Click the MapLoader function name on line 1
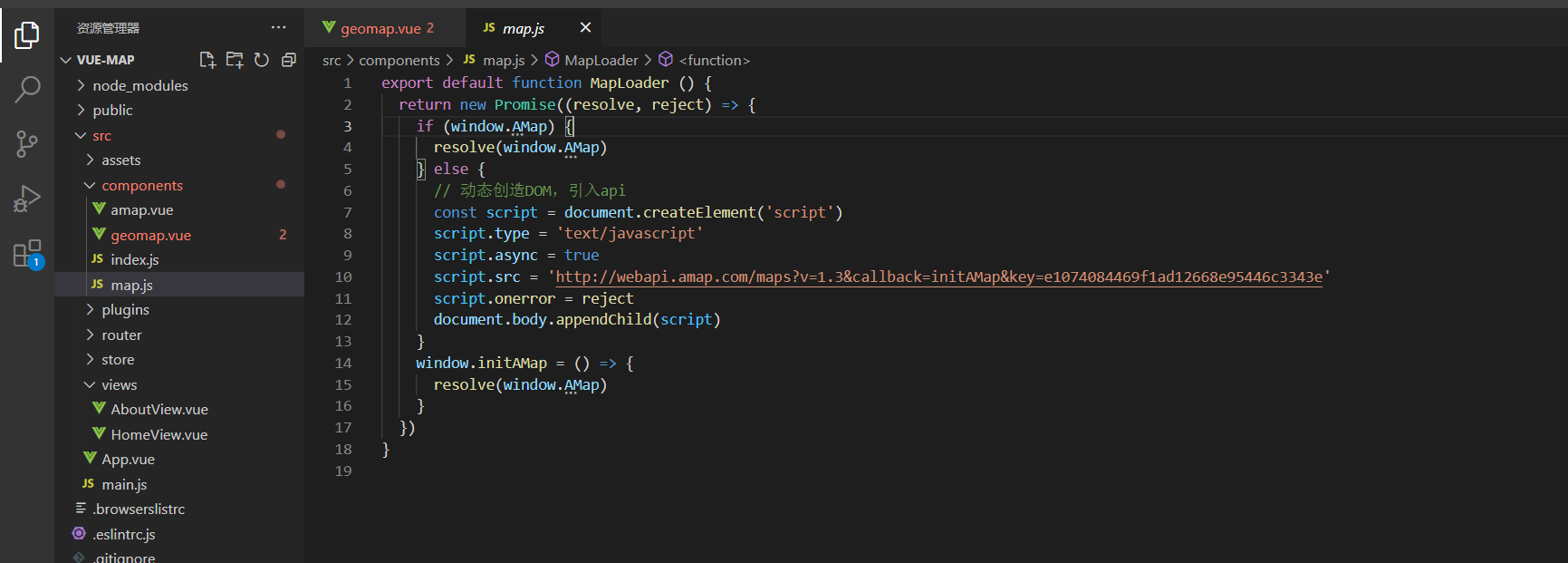This screenshot has height=563, width=1568. click(630, 83)
